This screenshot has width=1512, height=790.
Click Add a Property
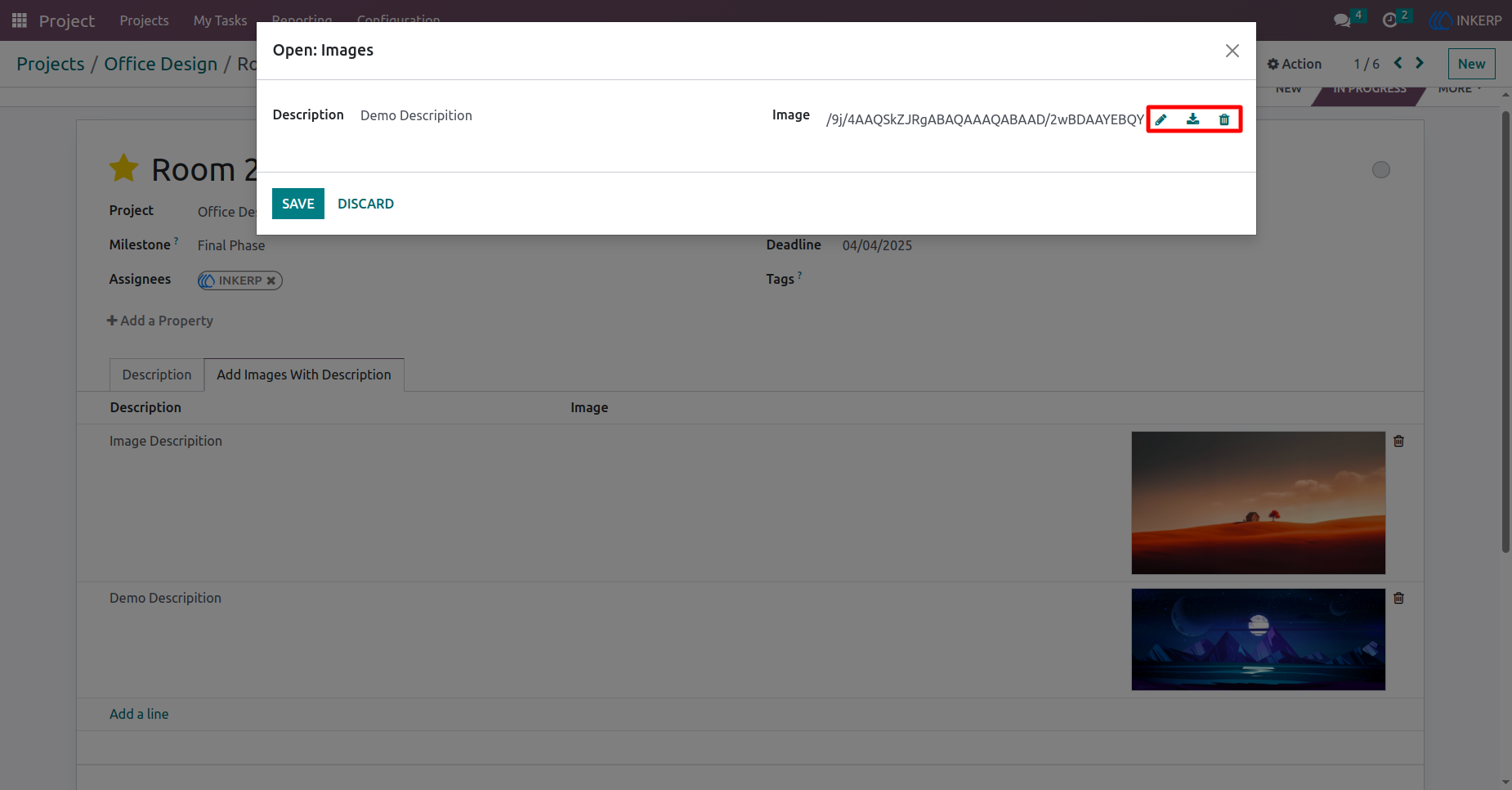160,321
